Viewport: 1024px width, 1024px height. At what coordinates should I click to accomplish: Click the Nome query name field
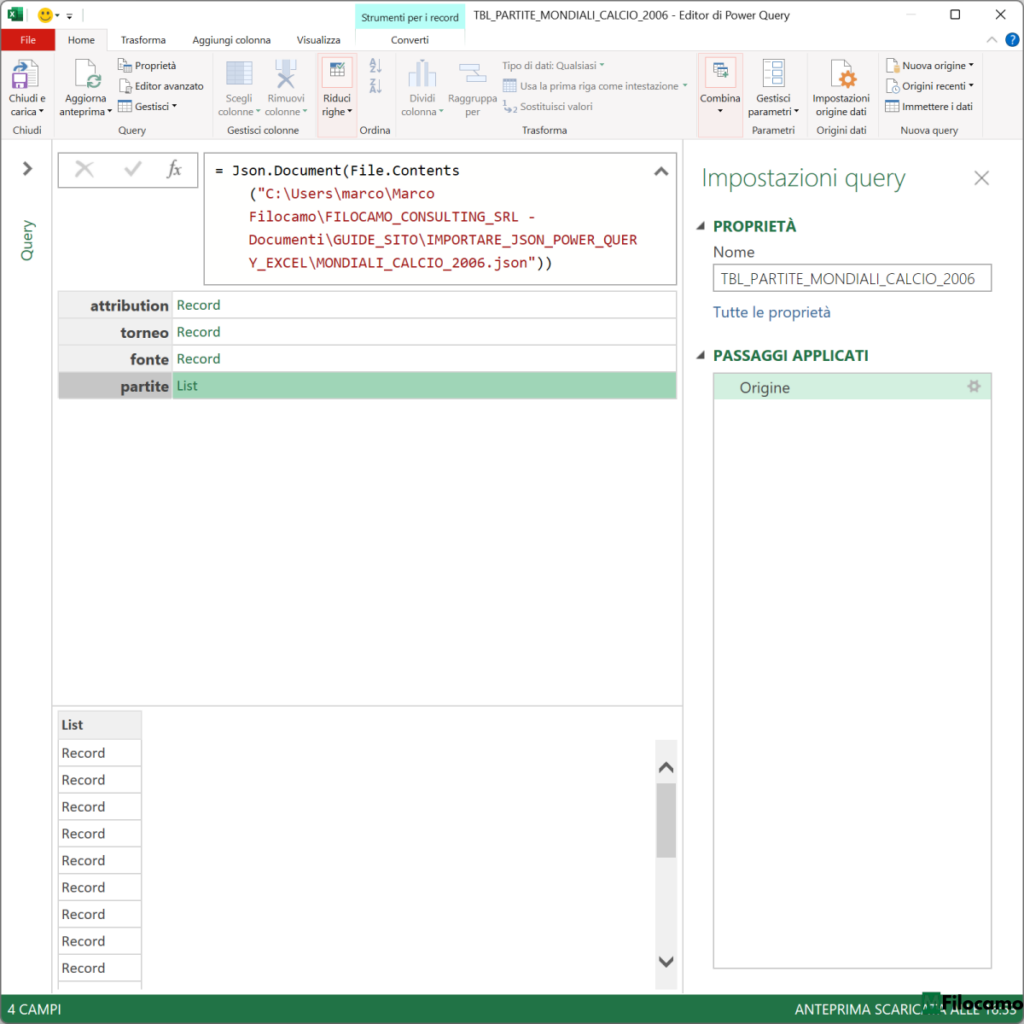click(x=852, y=278)
